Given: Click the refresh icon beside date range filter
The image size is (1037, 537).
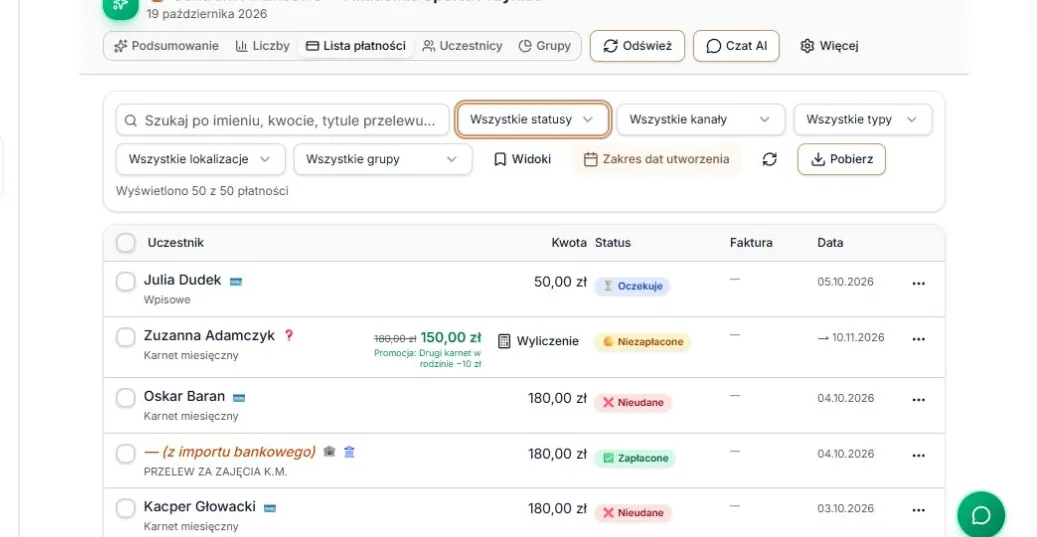Looking at the screenshot, I should (769, 159).
